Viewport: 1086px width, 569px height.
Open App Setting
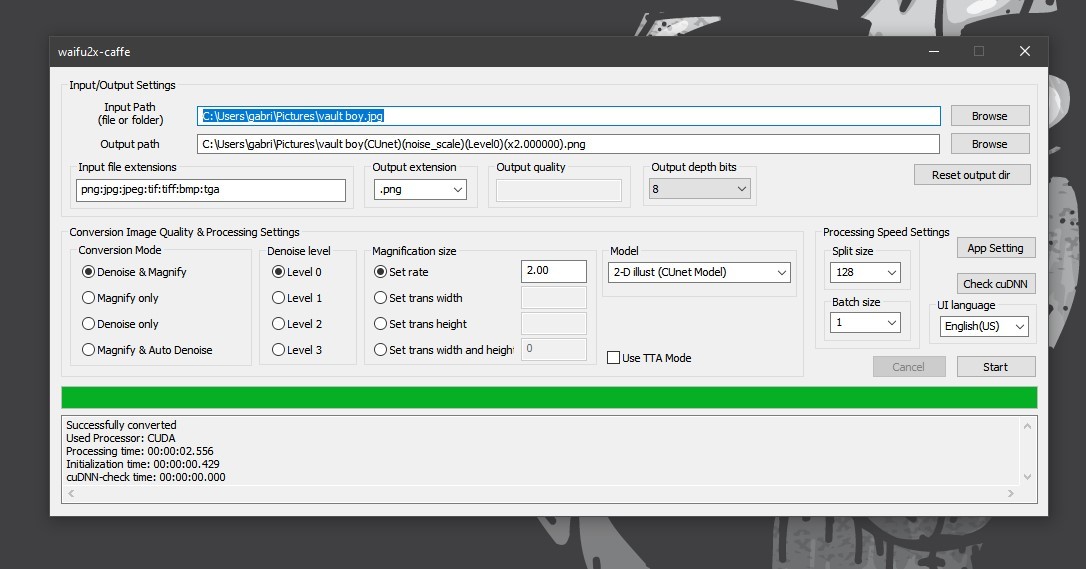click(995, 248)
